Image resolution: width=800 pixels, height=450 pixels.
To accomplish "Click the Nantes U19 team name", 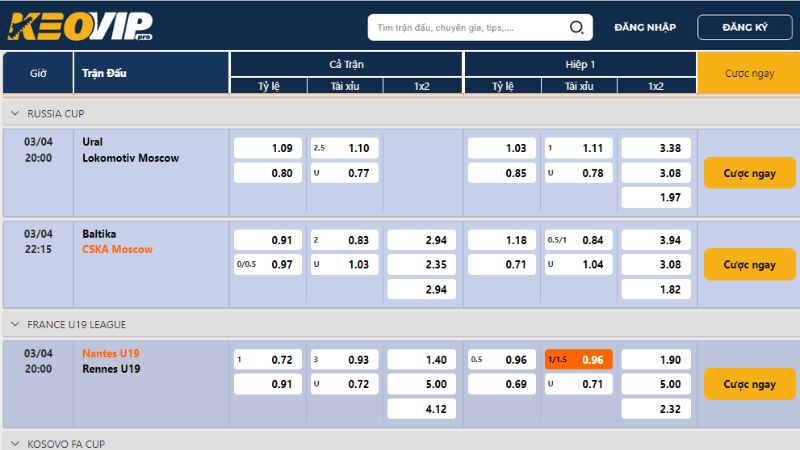I will tap(111, 353).
